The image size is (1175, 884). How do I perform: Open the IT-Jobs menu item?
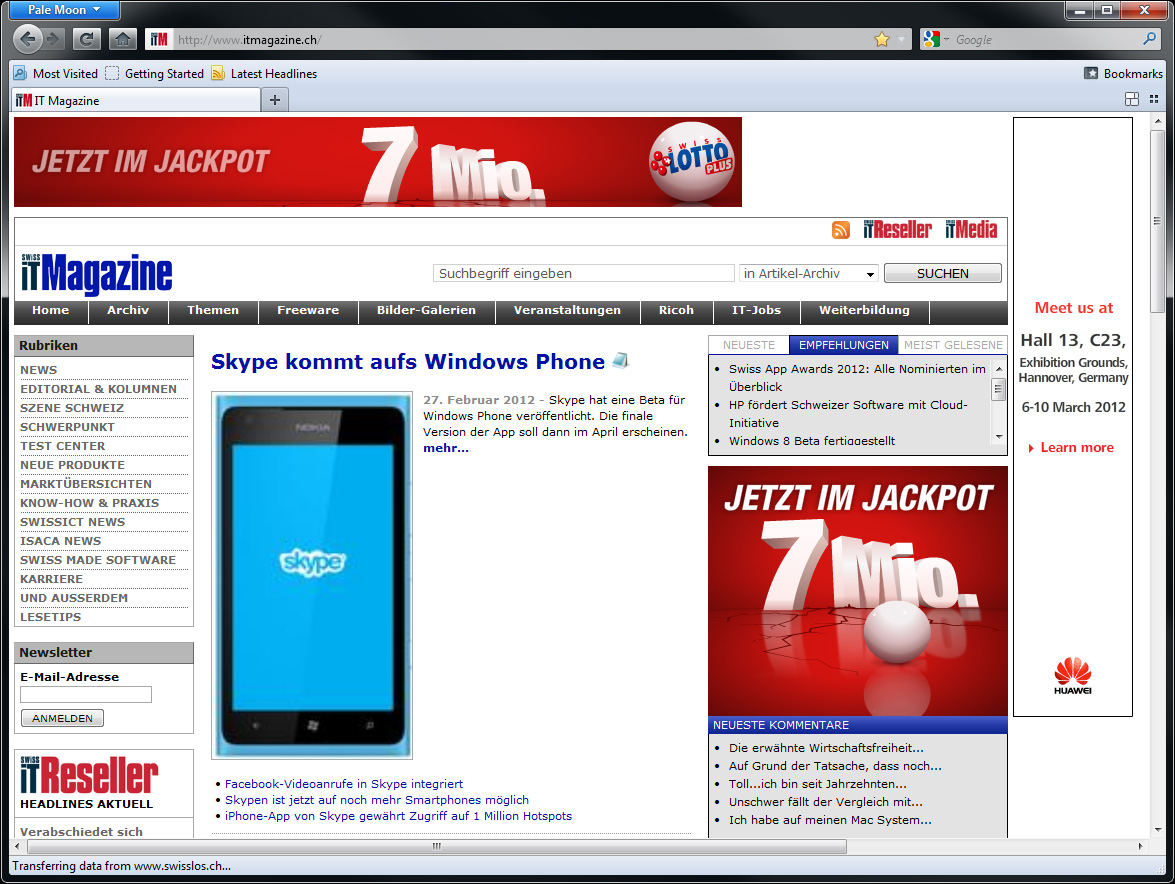point(756,310)
